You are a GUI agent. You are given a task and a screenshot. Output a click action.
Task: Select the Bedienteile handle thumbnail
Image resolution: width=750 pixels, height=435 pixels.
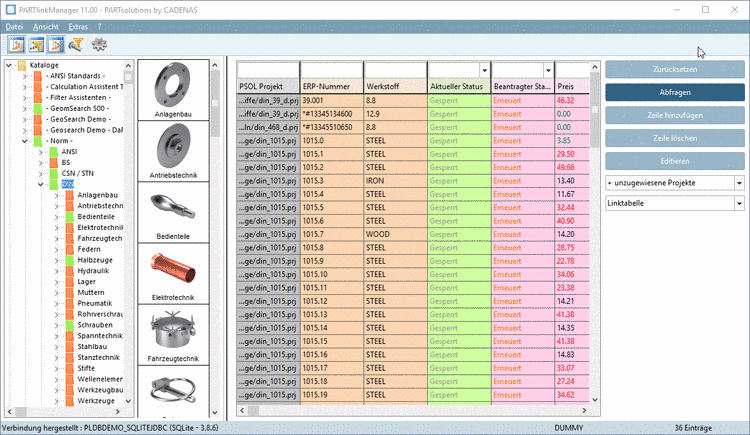point(173,212)
